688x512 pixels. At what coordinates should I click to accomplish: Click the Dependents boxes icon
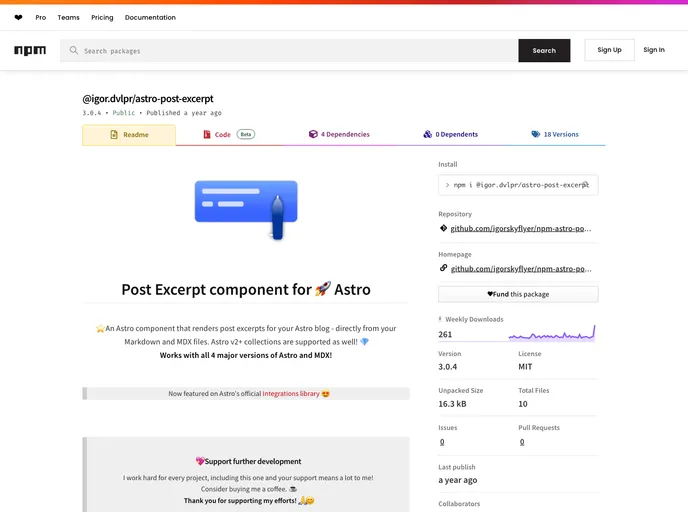click(427, 134)
